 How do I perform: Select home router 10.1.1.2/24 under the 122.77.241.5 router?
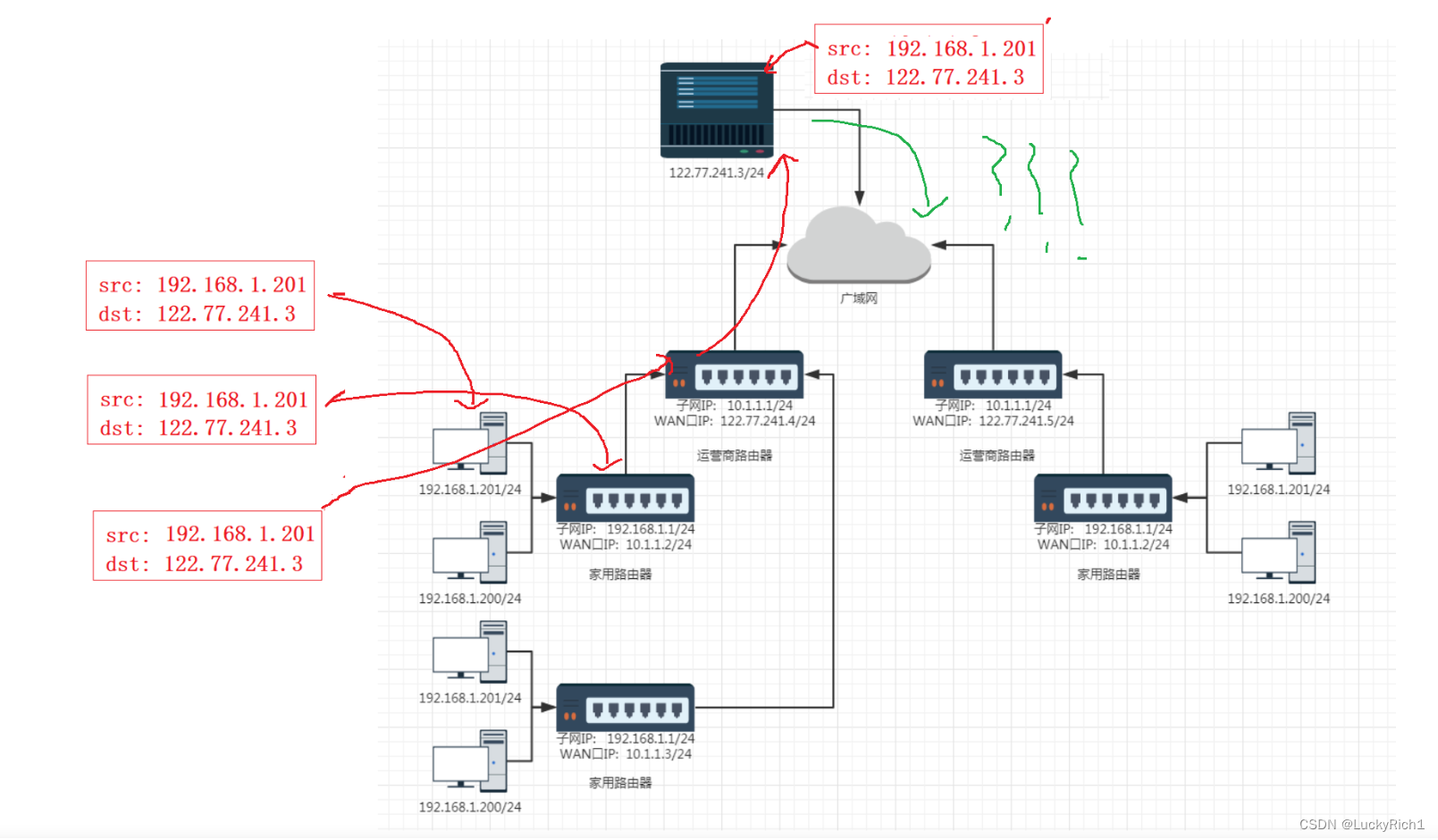click(1103, 498)
